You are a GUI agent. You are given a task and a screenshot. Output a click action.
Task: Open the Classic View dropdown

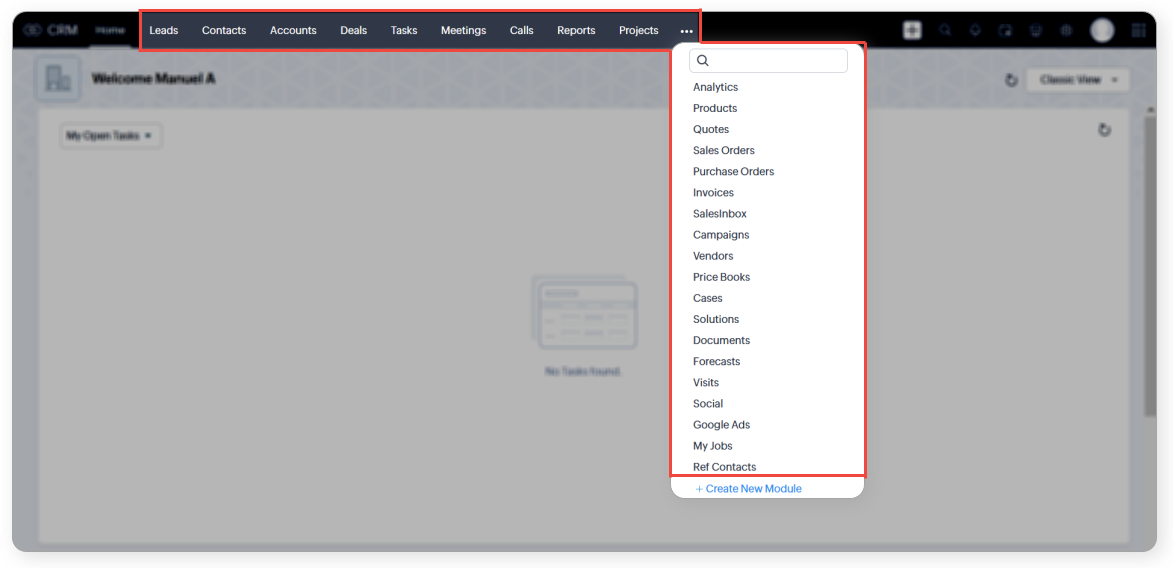(x=1078, y=80)
